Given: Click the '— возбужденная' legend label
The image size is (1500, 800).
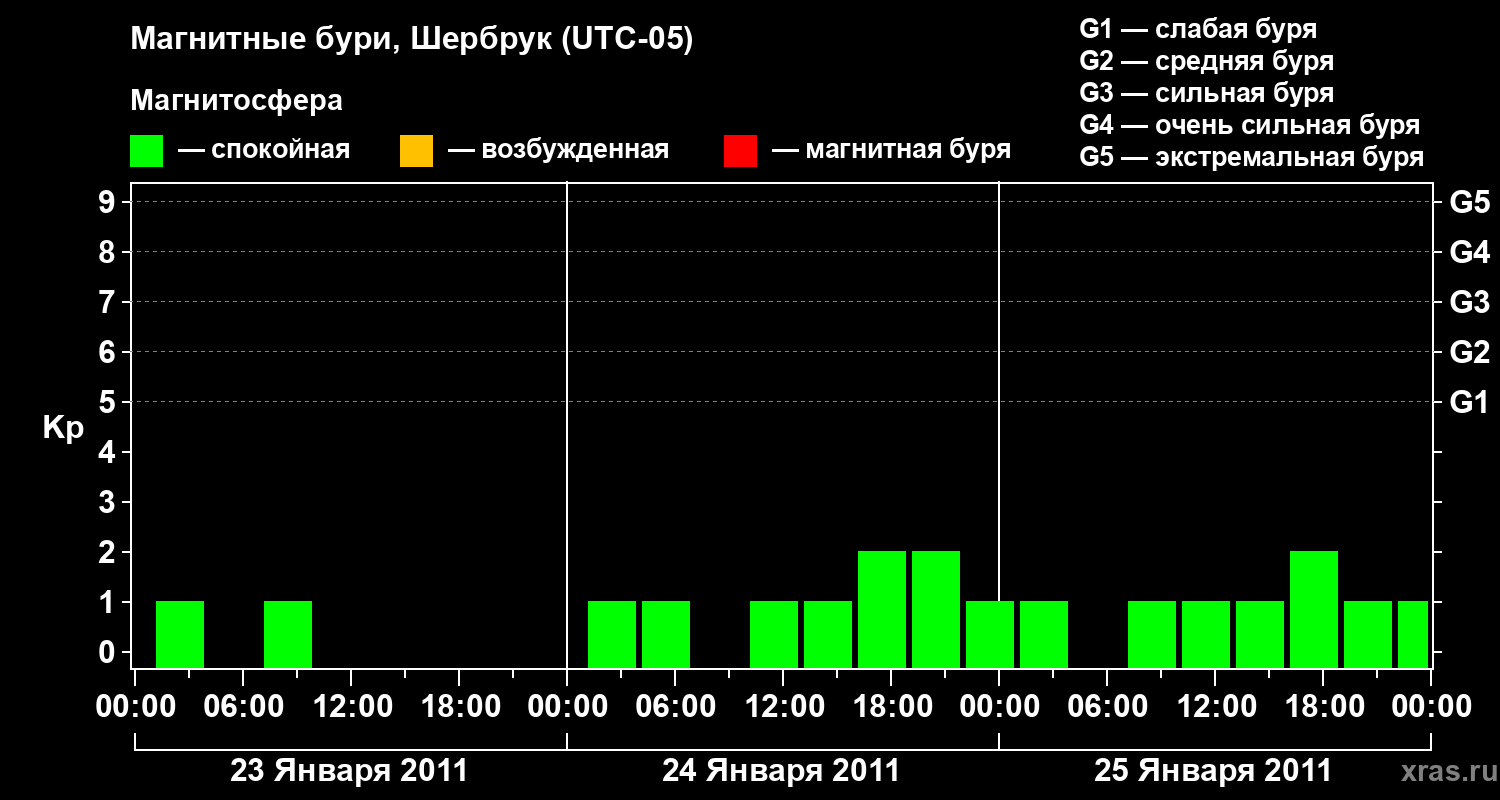Looking at the screenshot, I should tap(558, 150).
